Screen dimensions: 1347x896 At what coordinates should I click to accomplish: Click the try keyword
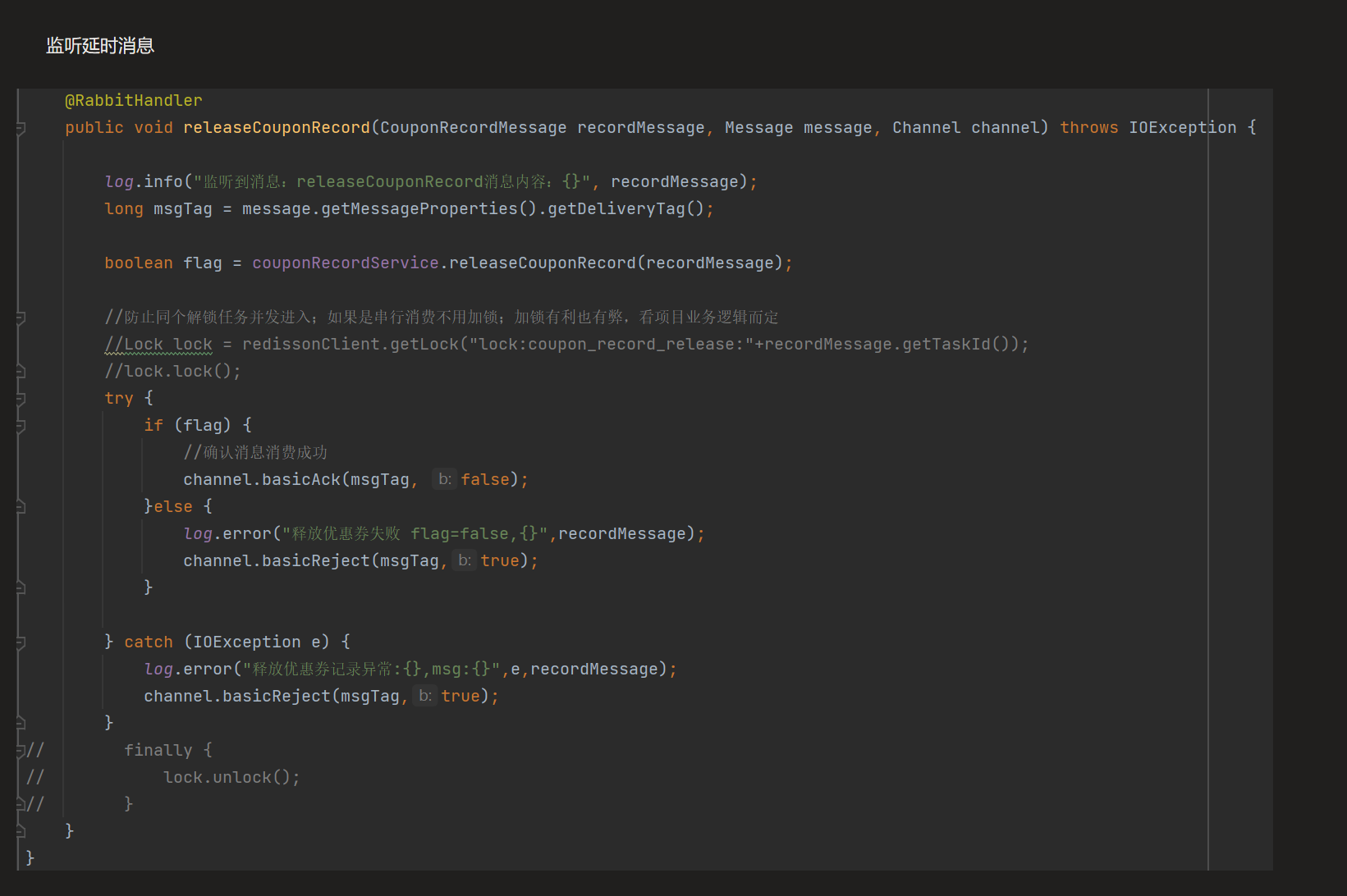tap(119, 399)
